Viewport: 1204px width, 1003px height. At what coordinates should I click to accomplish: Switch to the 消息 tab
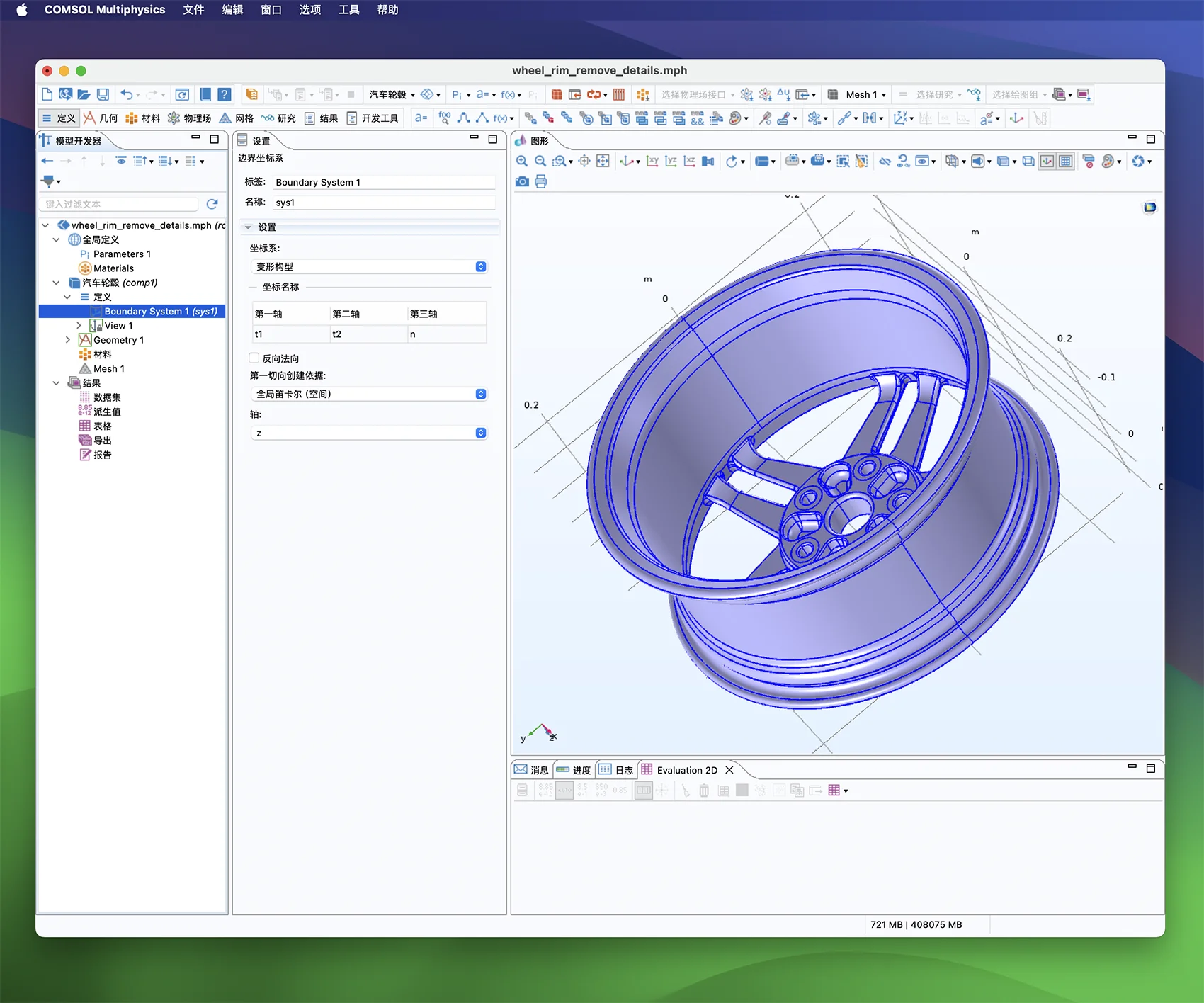coord(531,770)
